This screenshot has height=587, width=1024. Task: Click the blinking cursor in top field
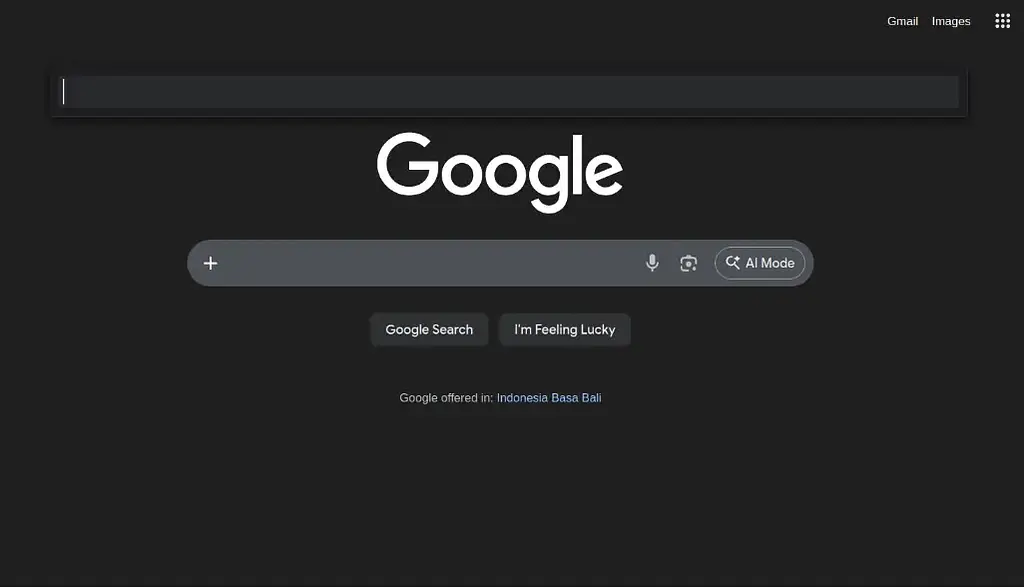coord(63,91)
